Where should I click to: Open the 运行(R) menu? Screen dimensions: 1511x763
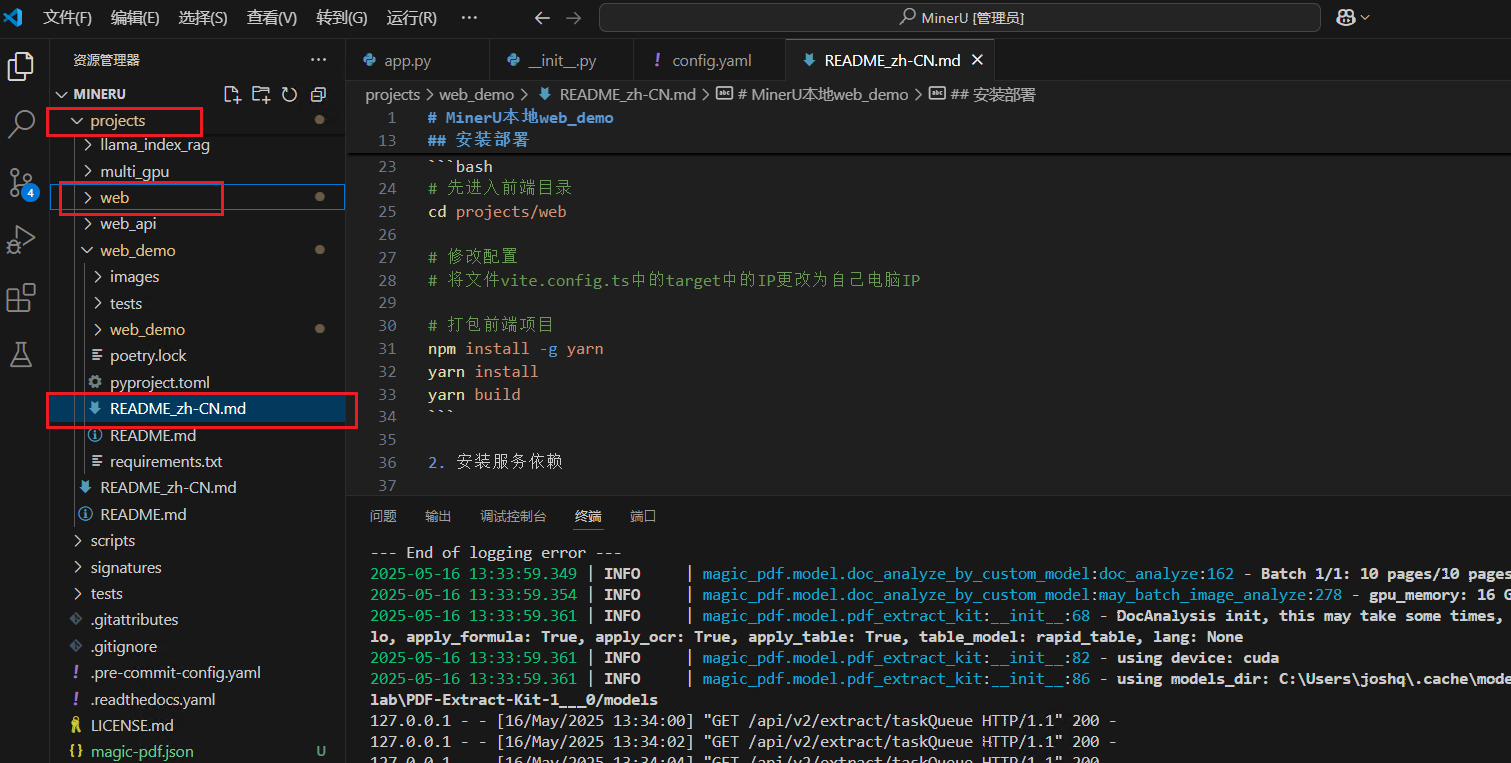(x=411, y=18)
